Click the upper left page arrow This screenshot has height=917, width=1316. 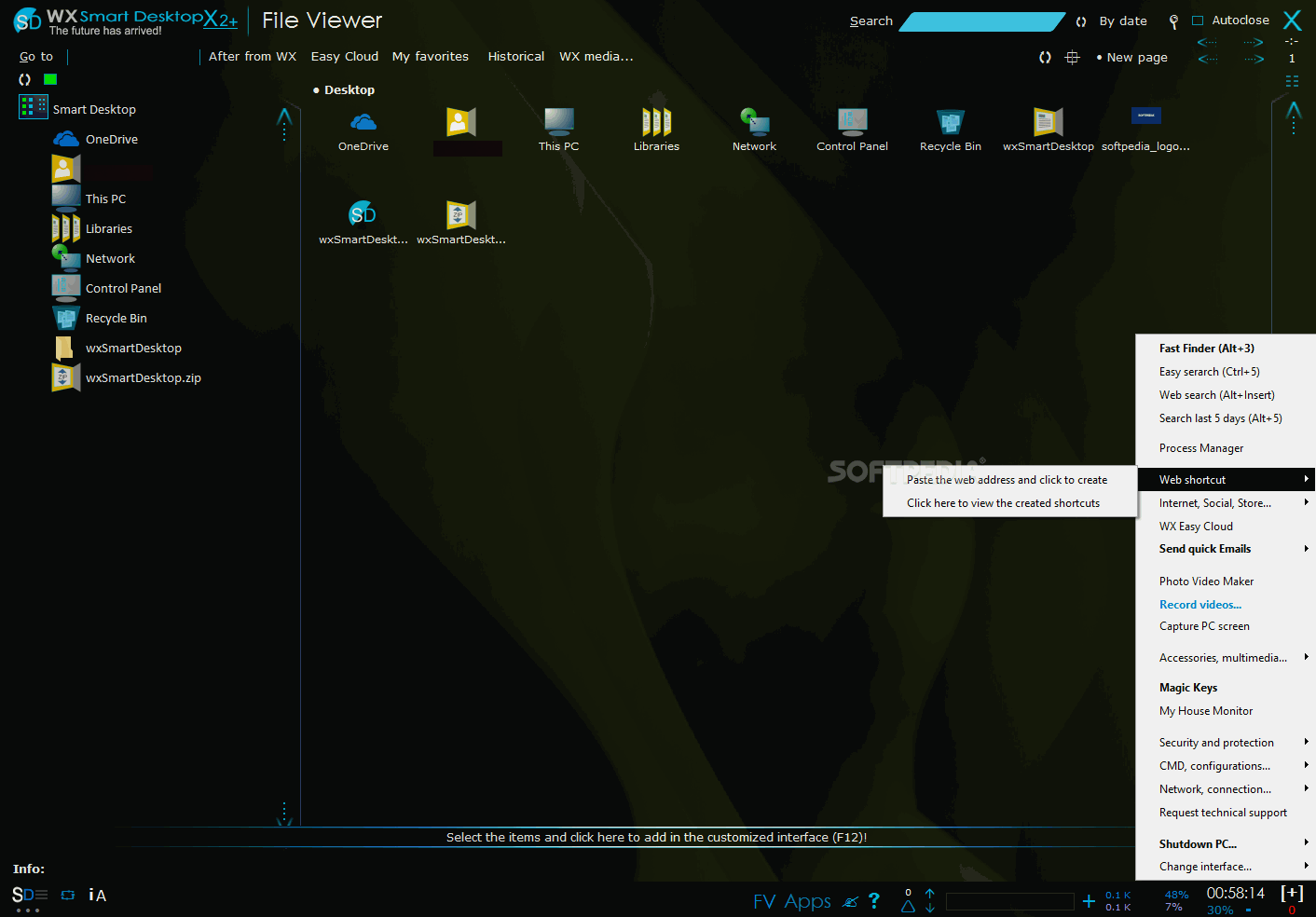coord(1207,42)
